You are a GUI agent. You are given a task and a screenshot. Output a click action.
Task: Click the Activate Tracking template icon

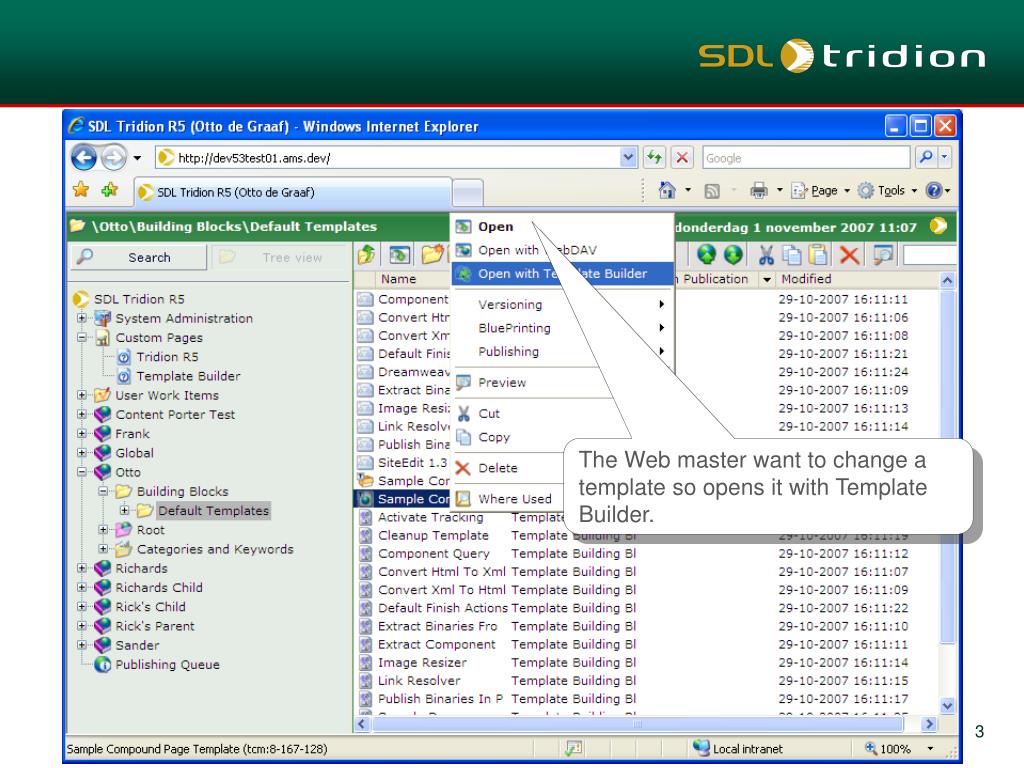pyautogui.click(x=366, y=517)
